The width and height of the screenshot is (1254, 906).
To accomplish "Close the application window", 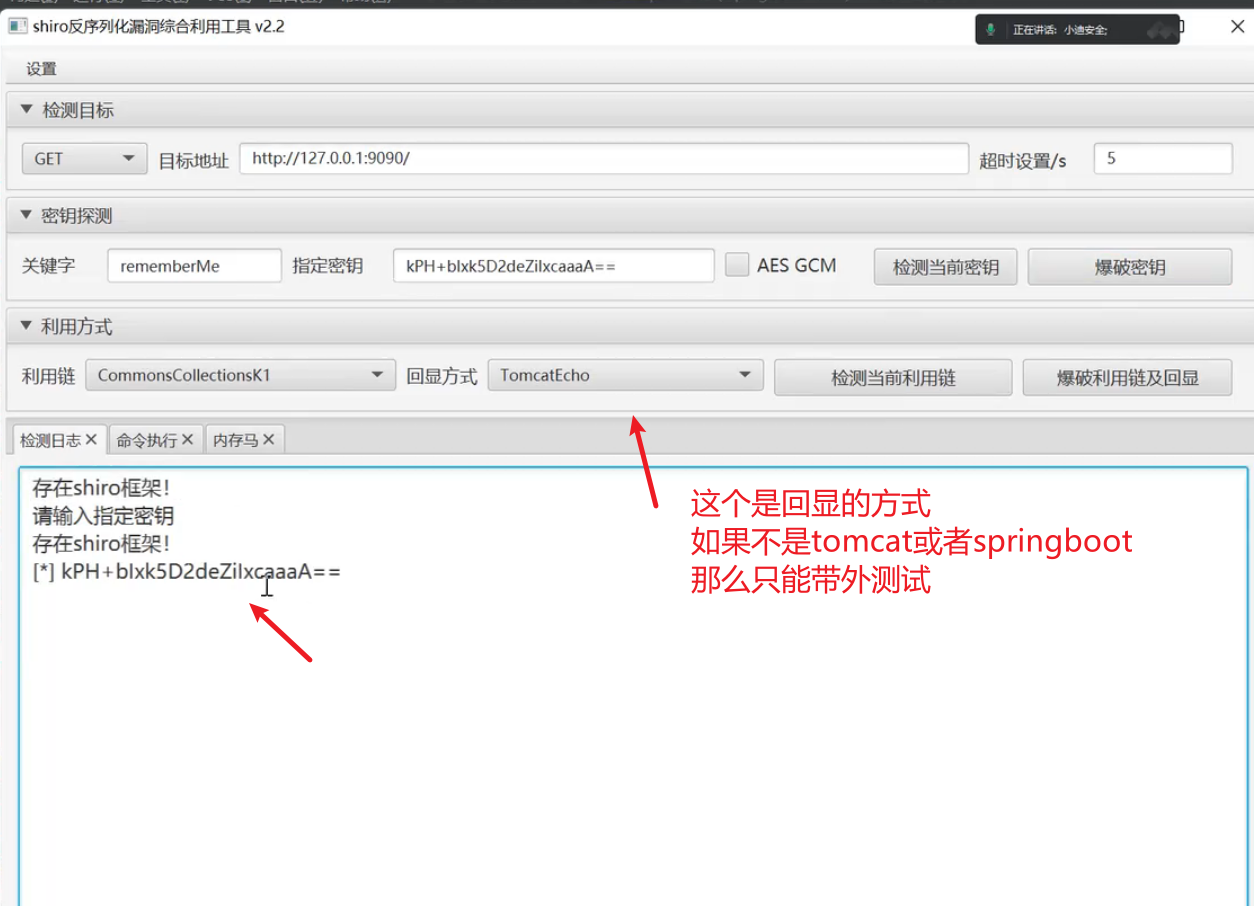I will click(1237, 27).
